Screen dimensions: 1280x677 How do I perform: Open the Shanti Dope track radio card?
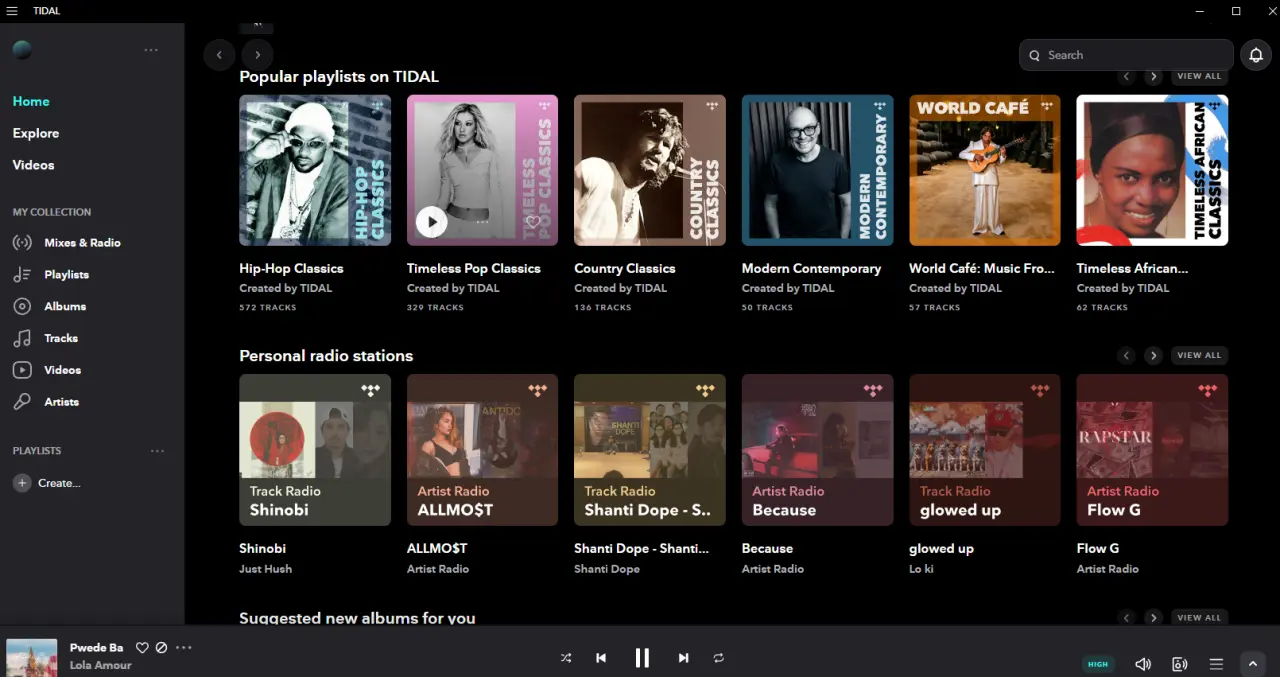tap(650, 450)
